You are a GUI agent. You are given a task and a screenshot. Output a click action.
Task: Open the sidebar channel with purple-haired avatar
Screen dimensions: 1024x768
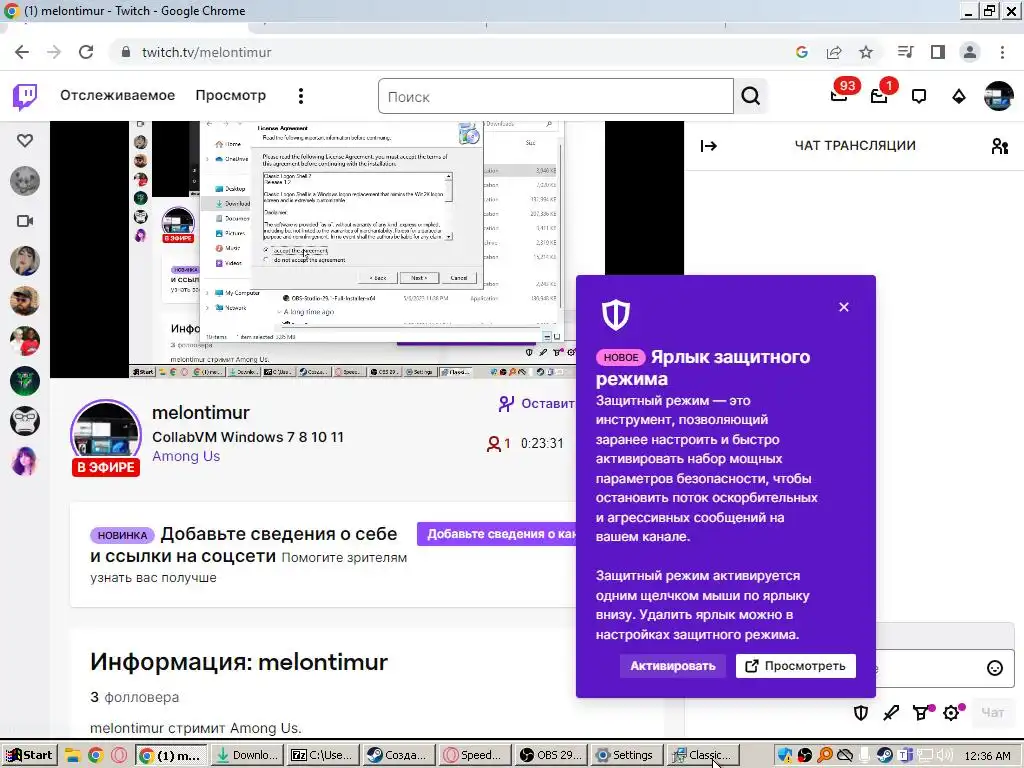click(x=25, y=461)
